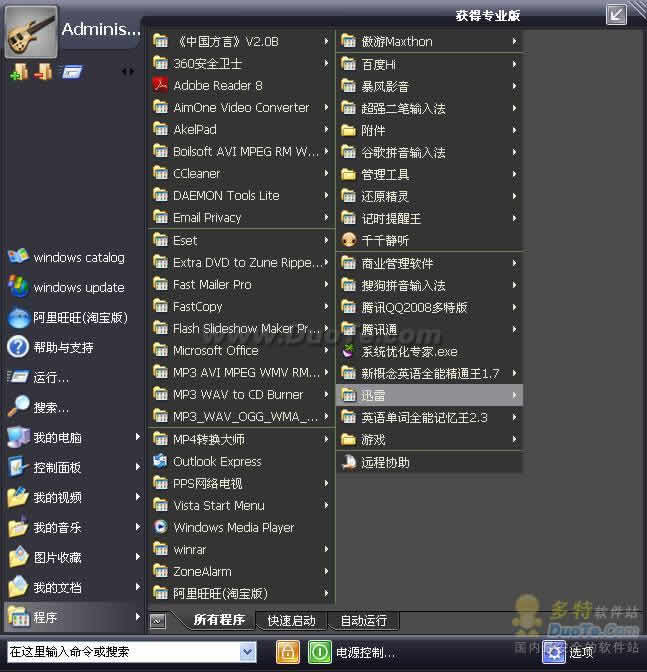Launch Windows Media Player icon
This screenshot has height=672, width=647.
(x=161, y=527)
